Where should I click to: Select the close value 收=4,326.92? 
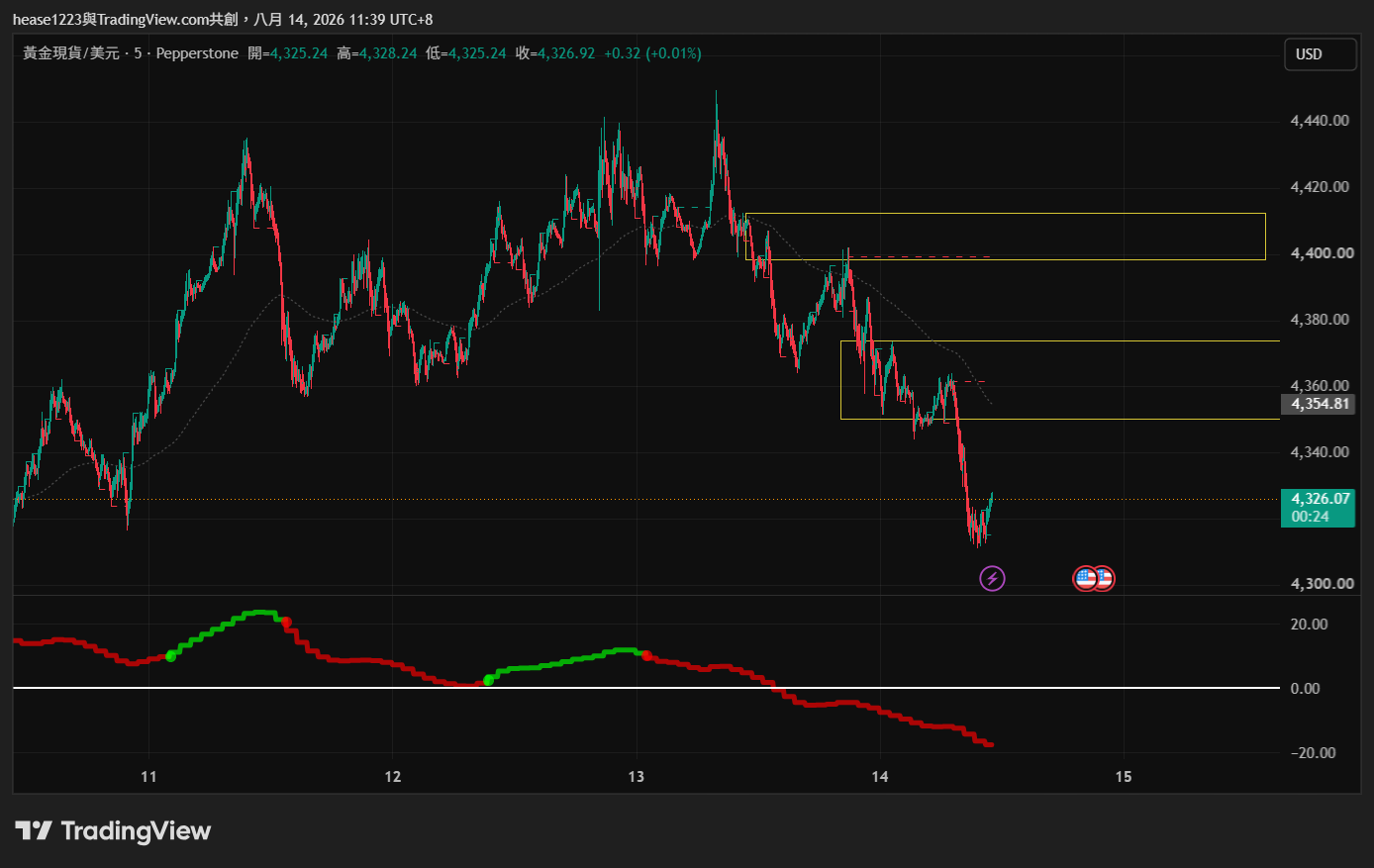555,53
